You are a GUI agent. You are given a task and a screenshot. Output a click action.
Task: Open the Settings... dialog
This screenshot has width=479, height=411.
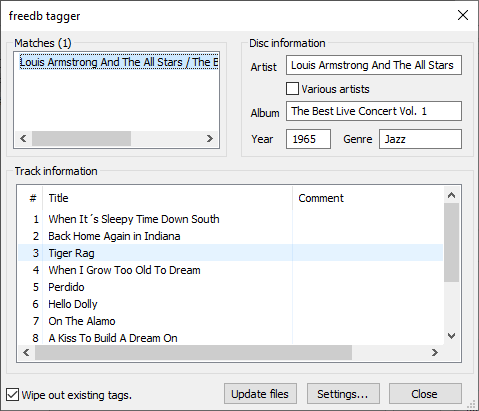343,394
